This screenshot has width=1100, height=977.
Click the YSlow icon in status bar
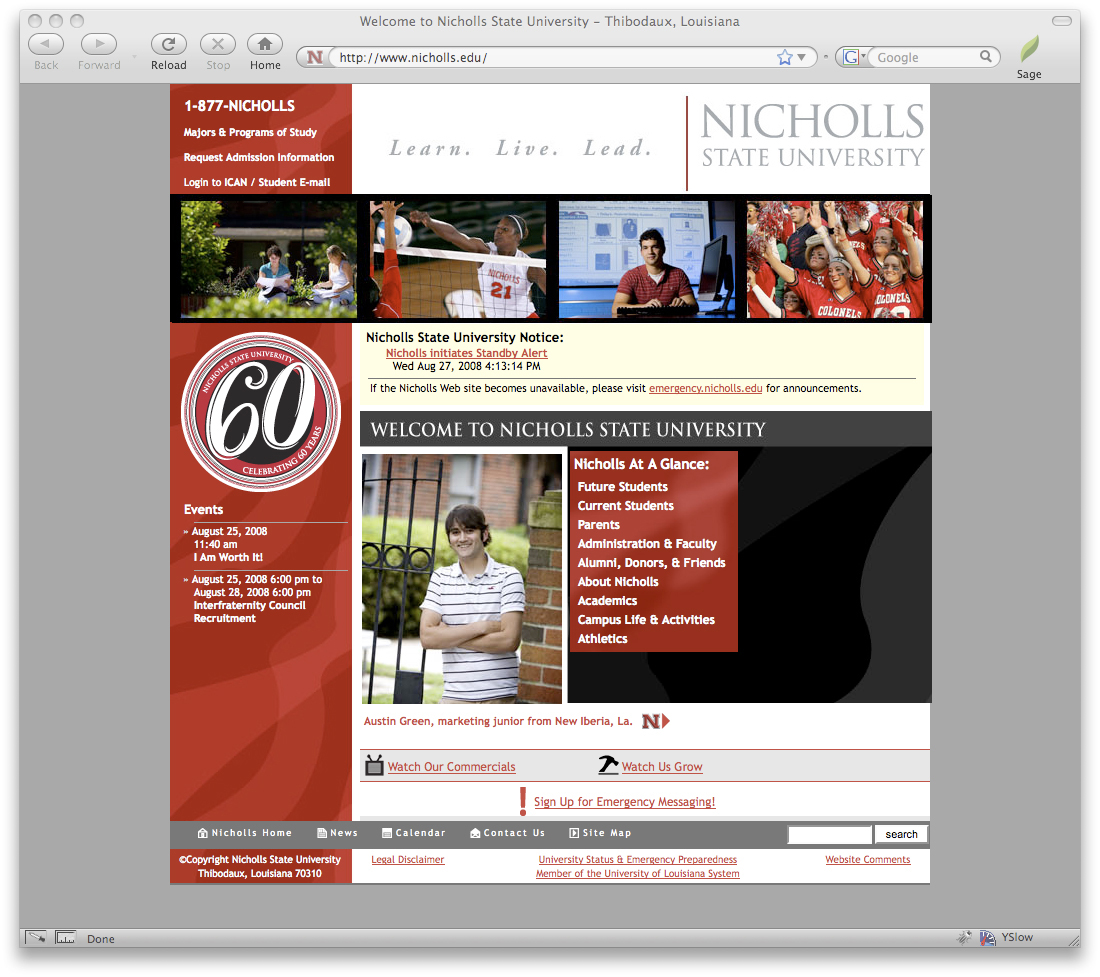[988, 938]
